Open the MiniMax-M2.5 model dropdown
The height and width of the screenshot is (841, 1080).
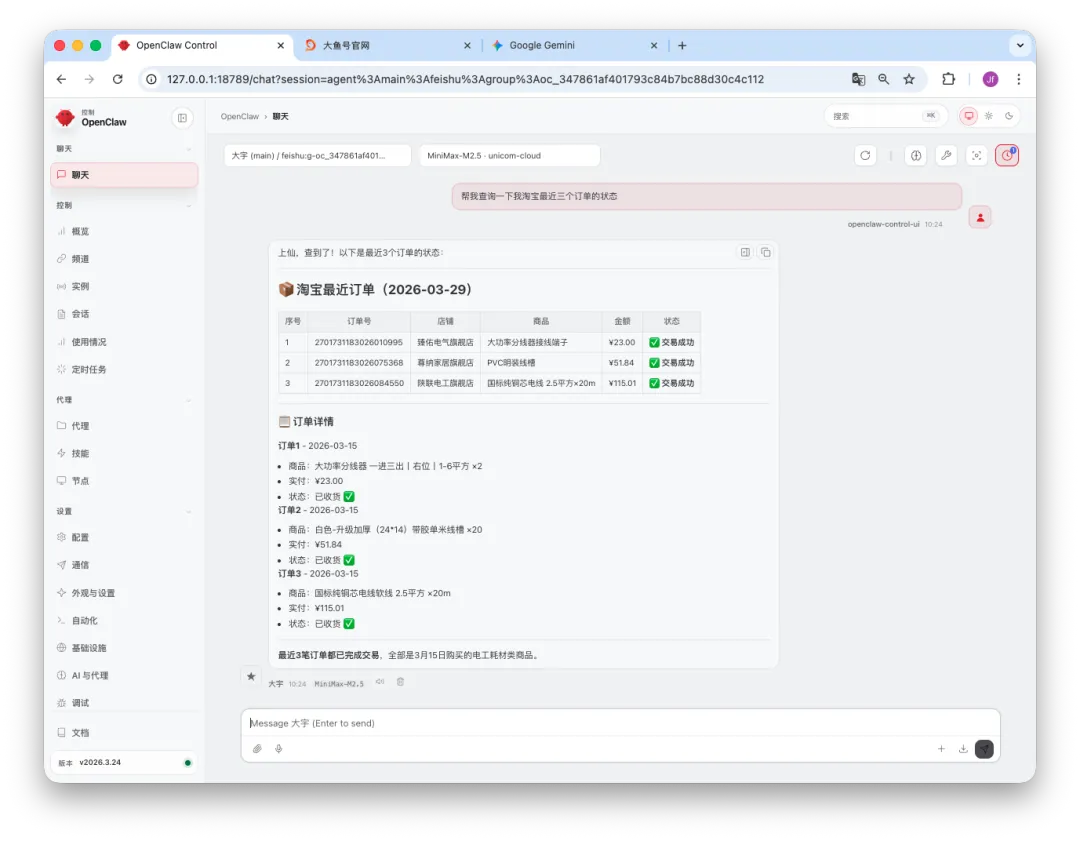point(510,156)
